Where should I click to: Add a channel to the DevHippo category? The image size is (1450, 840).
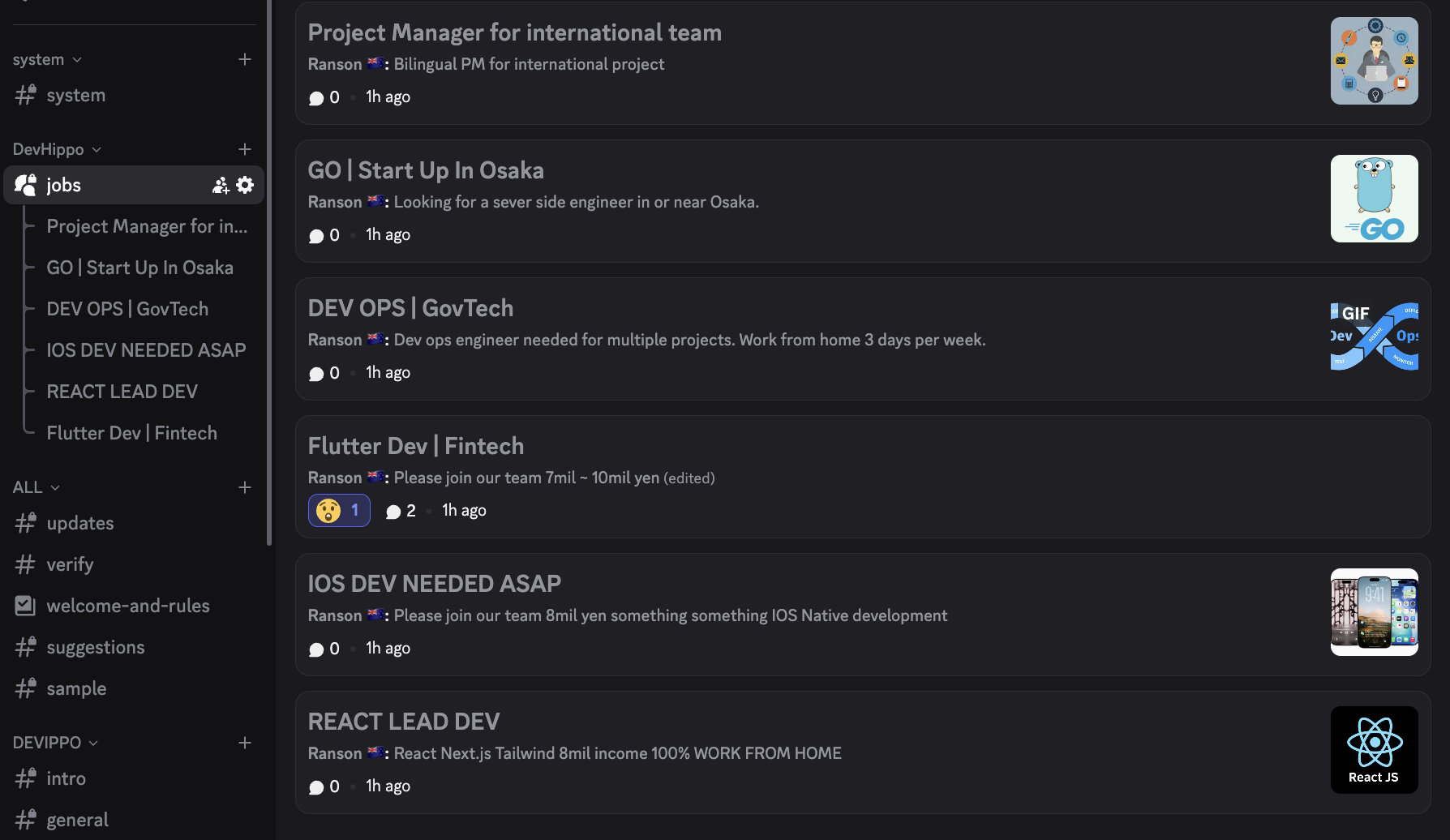(x=245, y=149)
